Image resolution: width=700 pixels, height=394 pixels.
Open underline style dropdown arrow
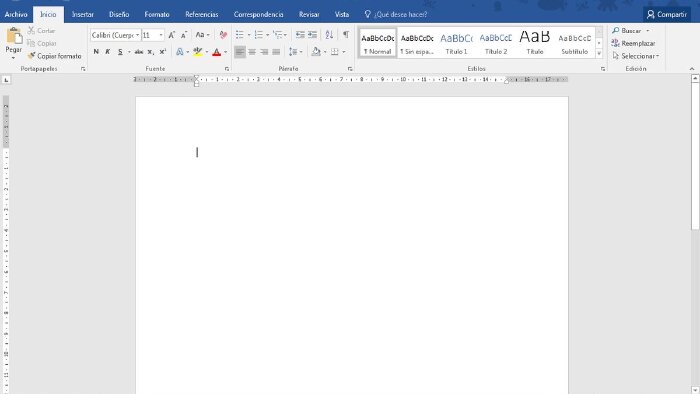[129, 52]
